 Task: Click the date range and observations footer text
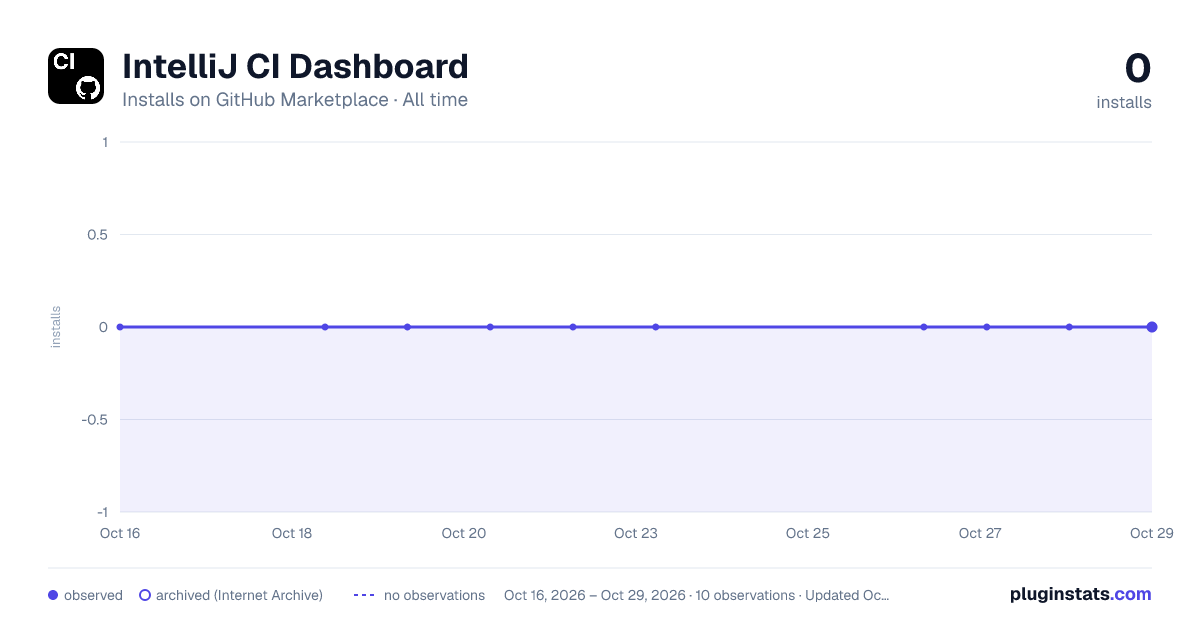coord(697,595)
